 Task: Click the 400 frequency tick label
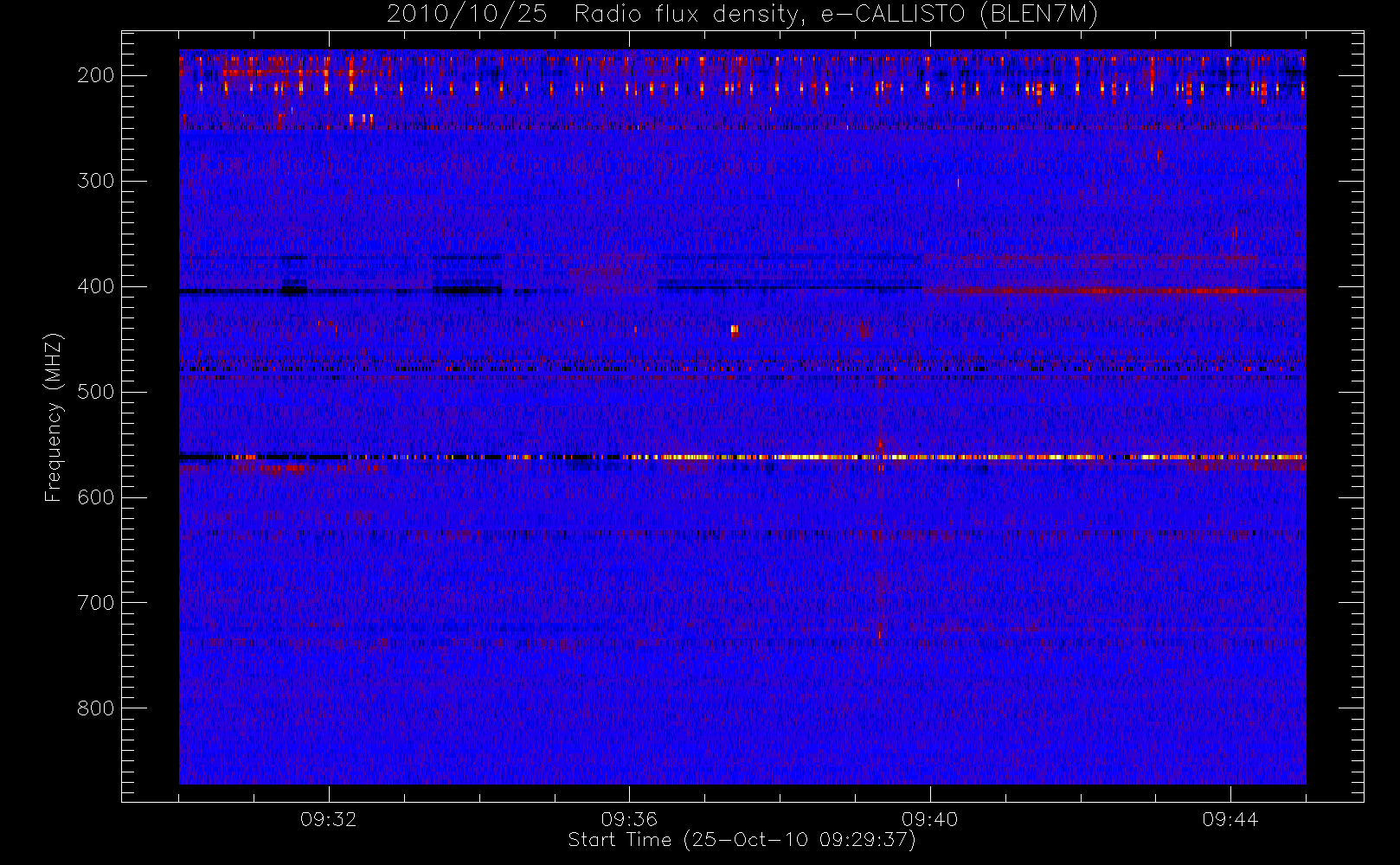tap(96, 286)
